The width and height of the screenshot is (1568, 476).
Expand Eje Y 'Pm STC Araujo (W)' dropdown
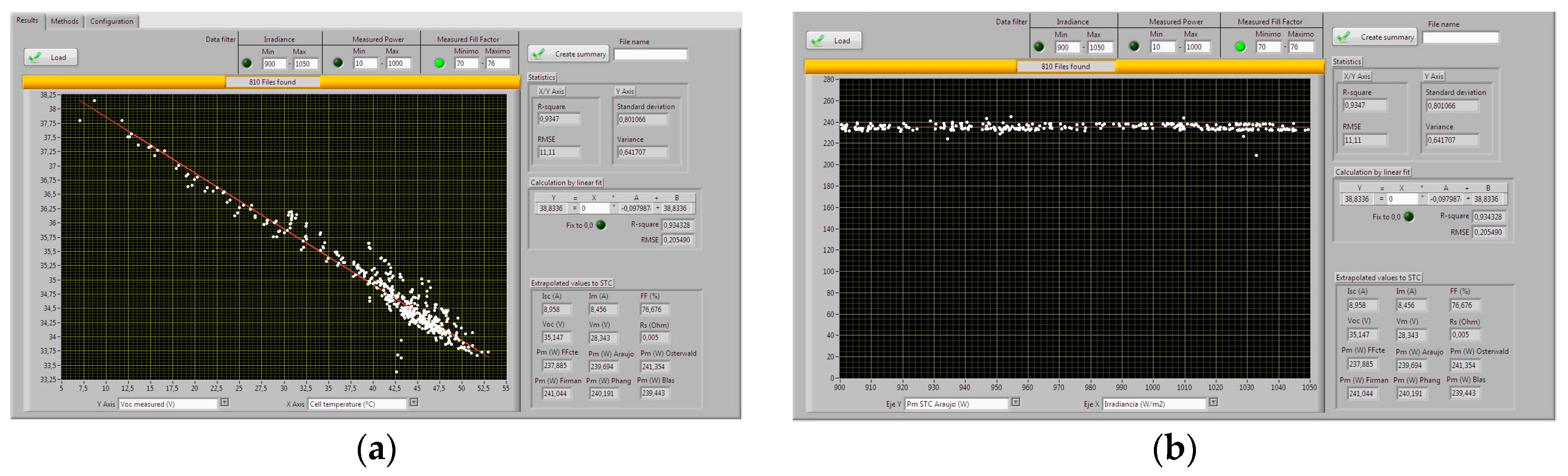pos(1015,402)
